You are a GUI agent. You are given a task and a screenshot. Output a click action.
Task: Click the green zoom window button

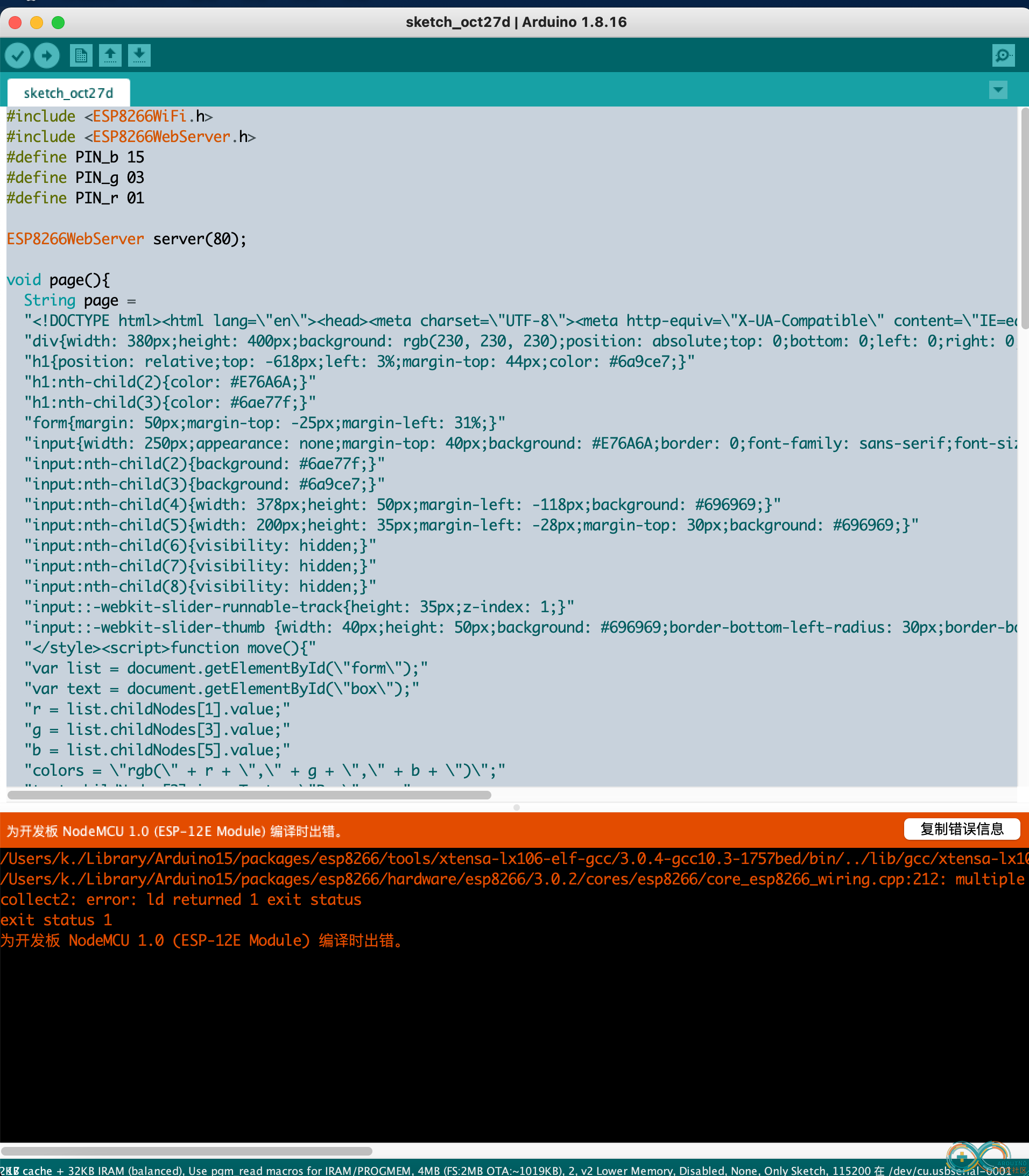58,23
